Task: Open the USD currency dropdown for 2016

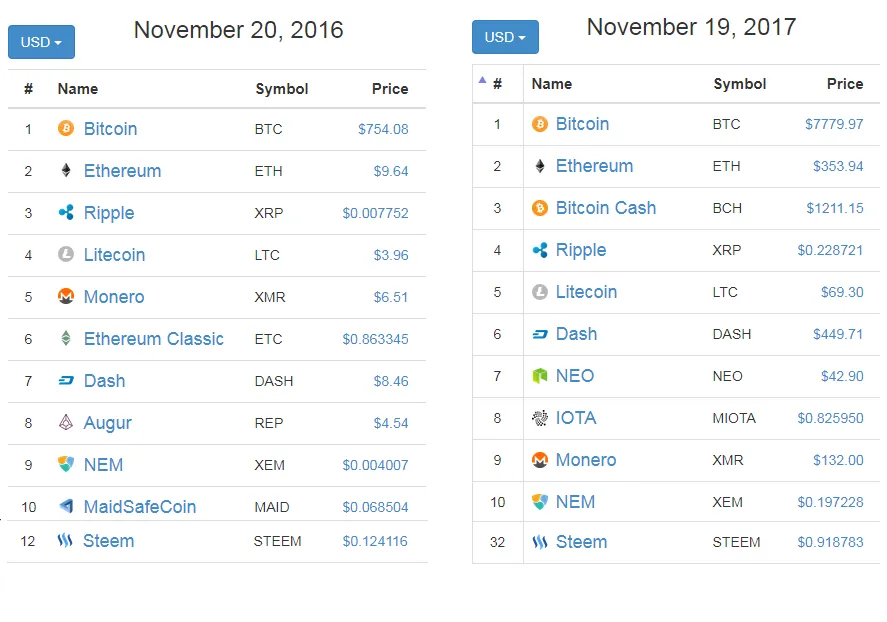Action: point(41,42)
